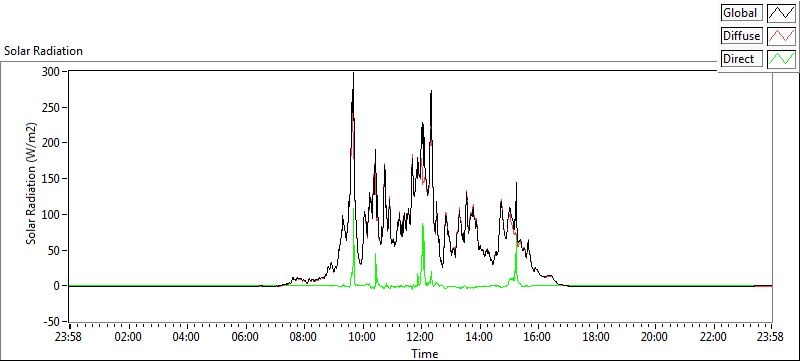Viewport: 800px width, 361px height.
Task: Click the first 23:58 time axis label
Action: [69, 337]
